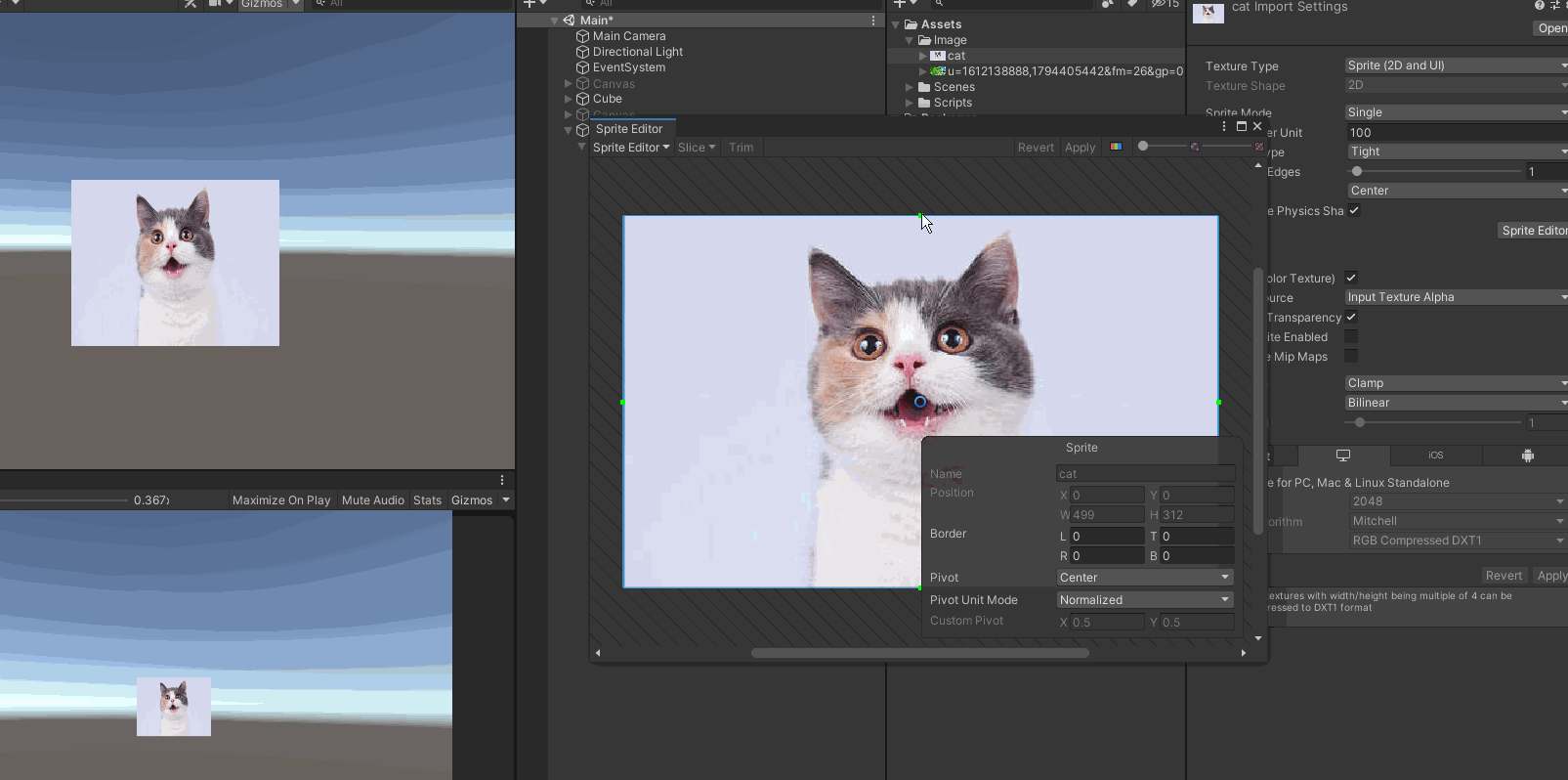This screenshot has width=1568, height=780.
Task: Click Revert button in Inspector
Action: [x=1504, y=576]
